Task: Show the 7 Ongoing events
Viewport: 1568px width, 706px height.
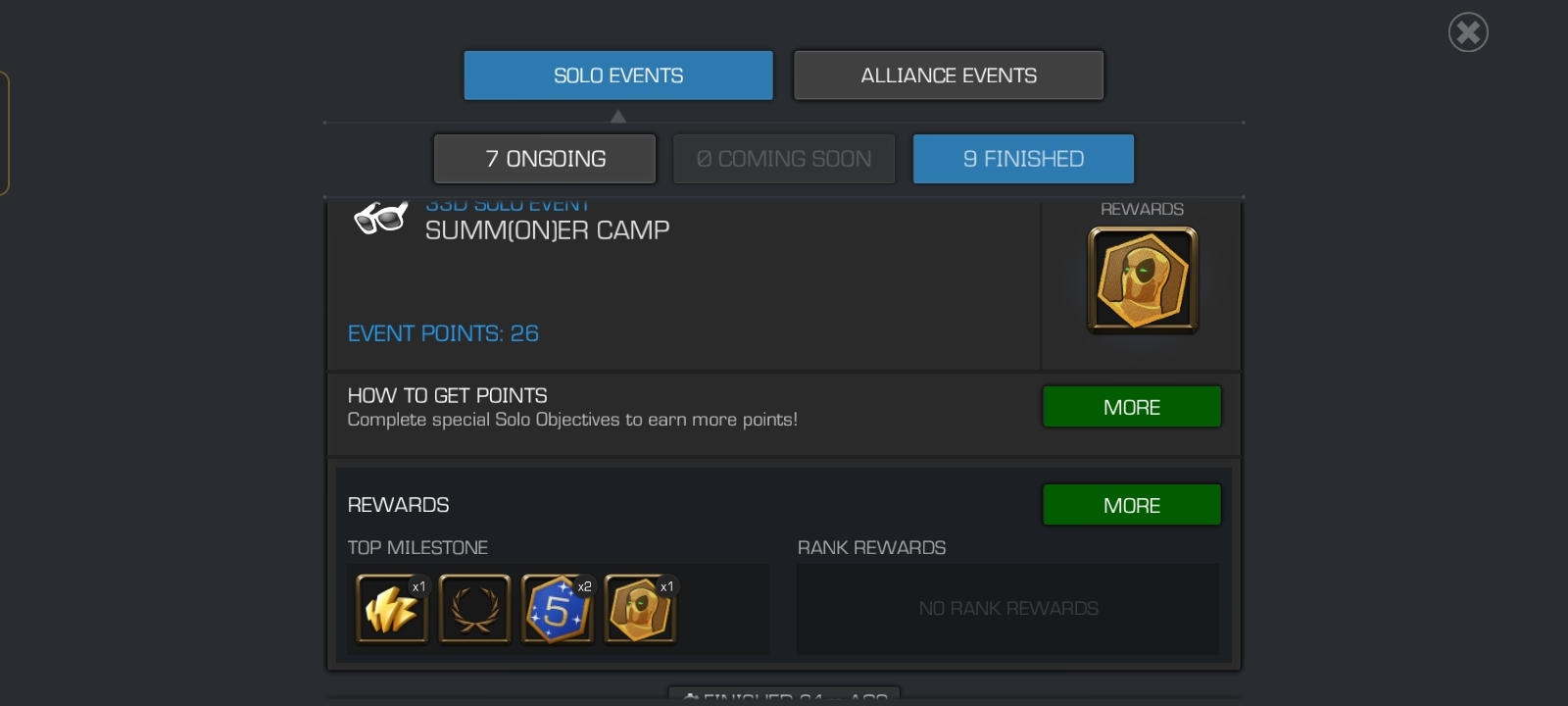Action: click(545, 159)
